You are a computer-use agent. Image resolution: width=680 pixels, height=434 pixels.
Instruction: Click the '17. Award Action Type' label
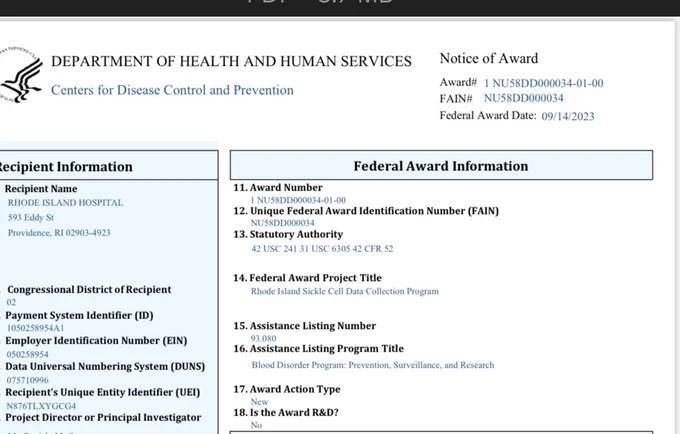[x=287, y=389]
